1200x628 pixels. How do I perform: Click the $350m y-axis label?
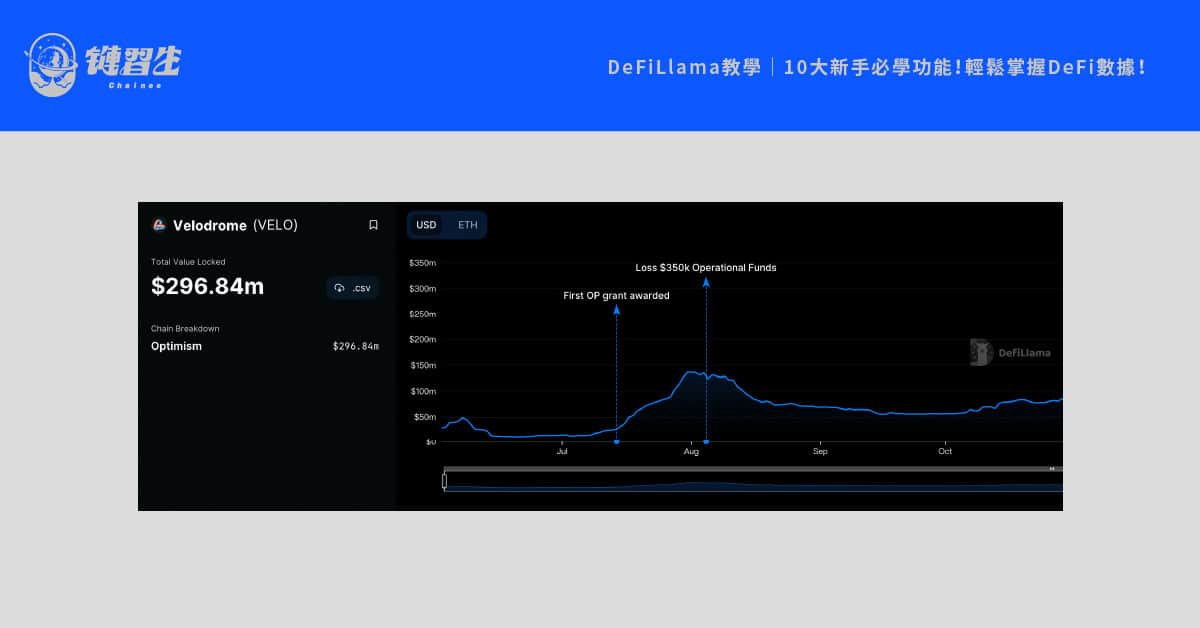423,263
